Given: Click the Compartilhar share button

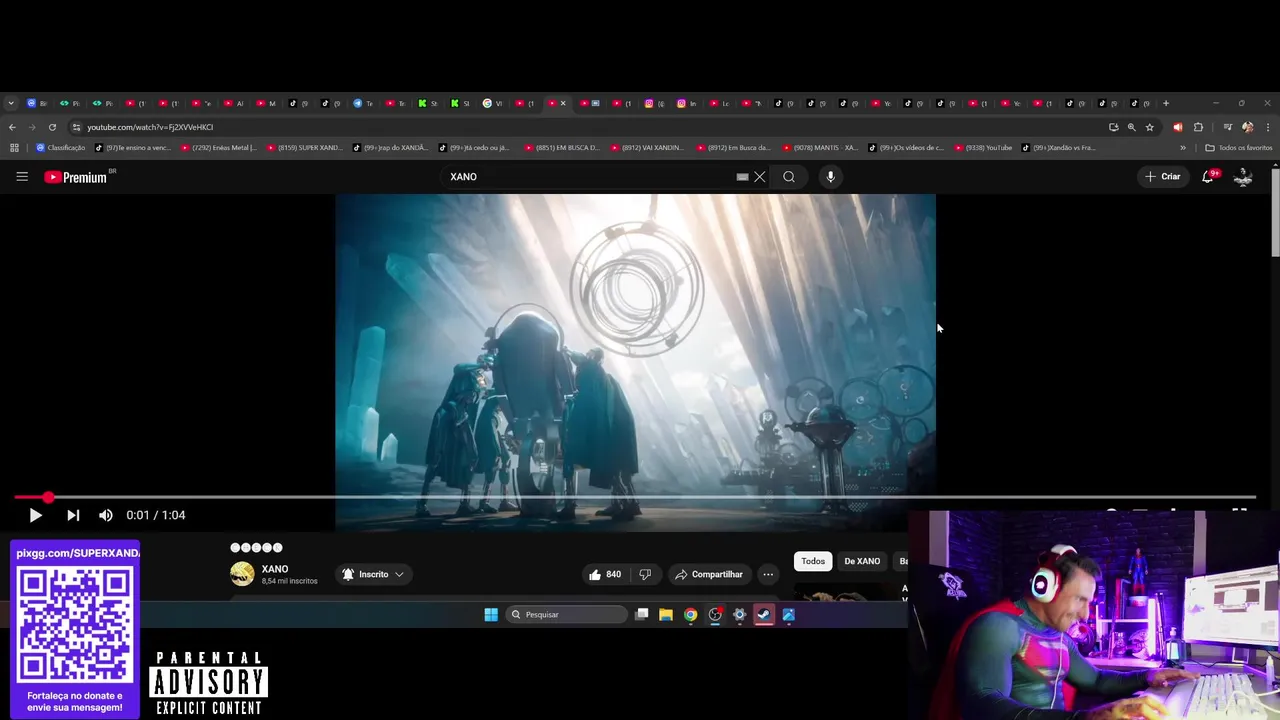Looking at the screenshot, I should point(708,574).
